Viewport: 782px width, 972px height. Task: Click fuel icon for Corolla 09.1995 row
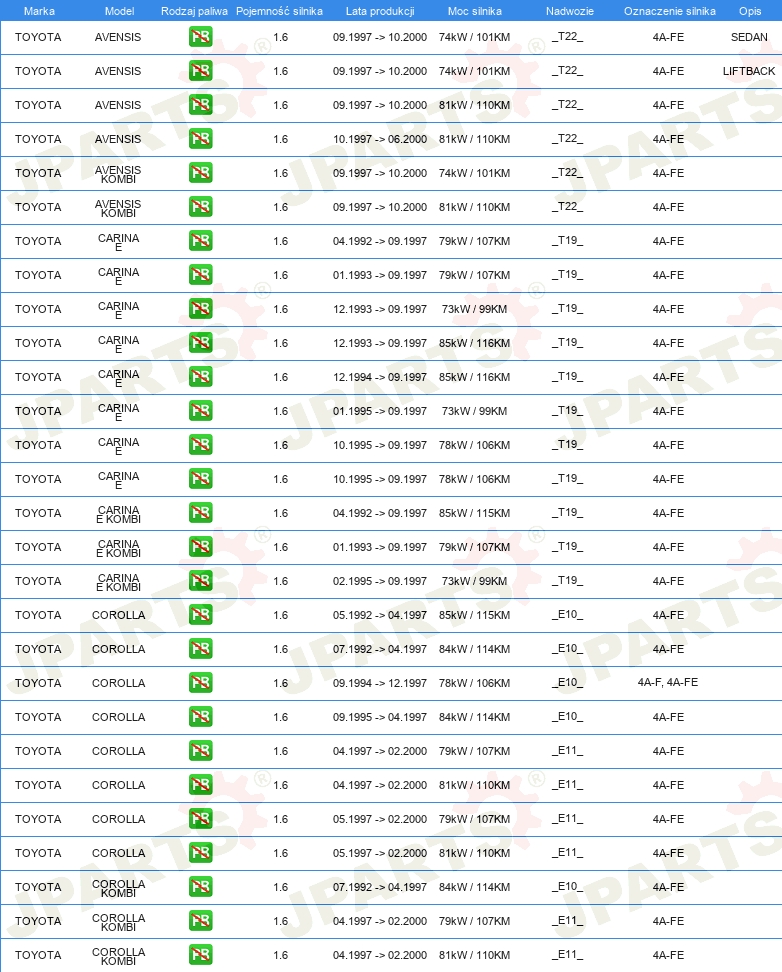coord(200,717)
